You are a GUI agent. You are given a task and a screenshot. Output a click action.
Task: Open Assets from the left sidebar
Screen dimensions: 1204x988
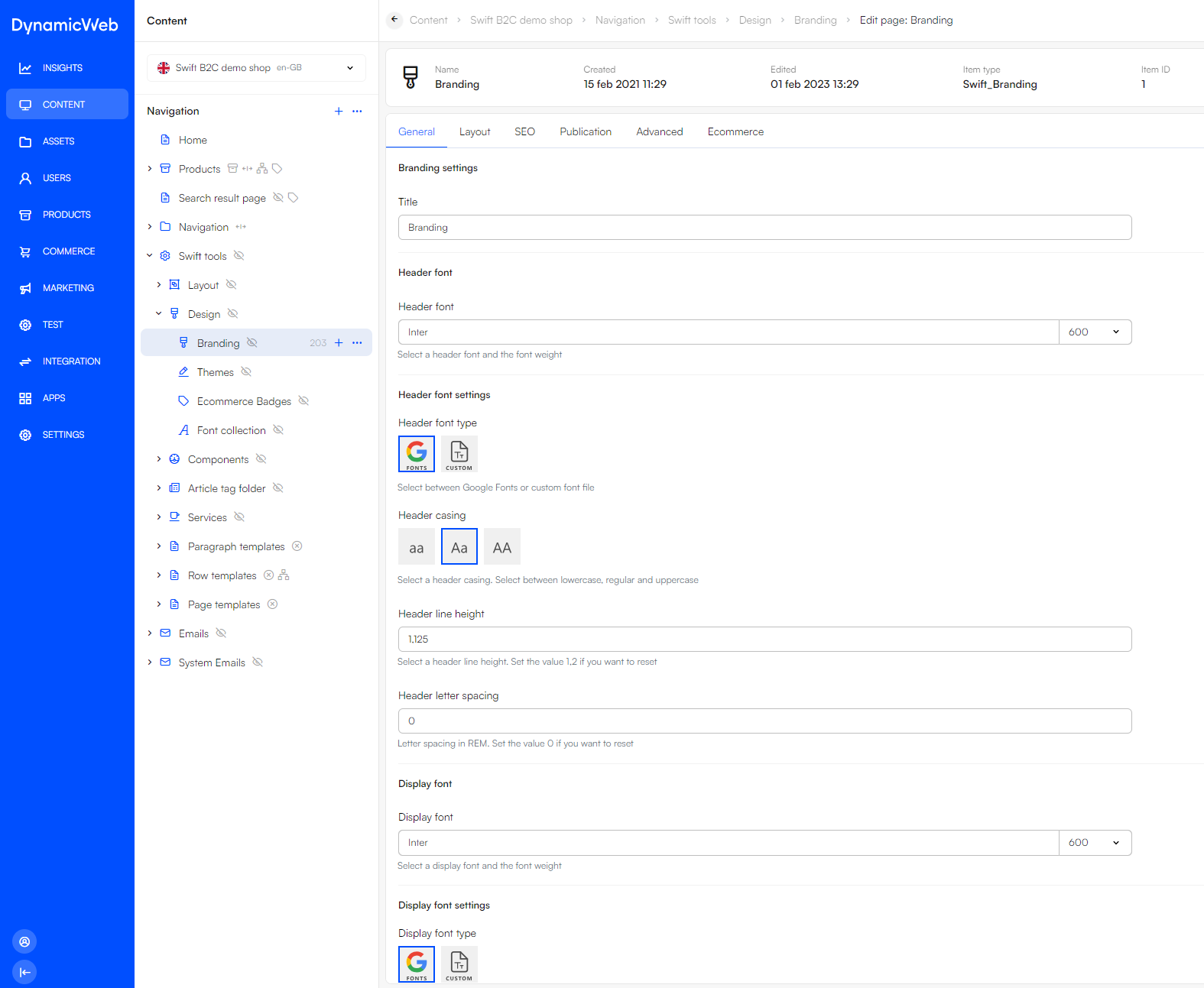67,141
